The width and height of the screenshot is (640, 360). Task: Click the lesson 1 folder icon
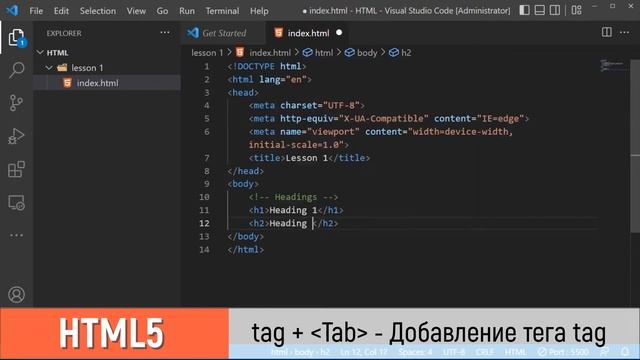[x=62, y=67]
